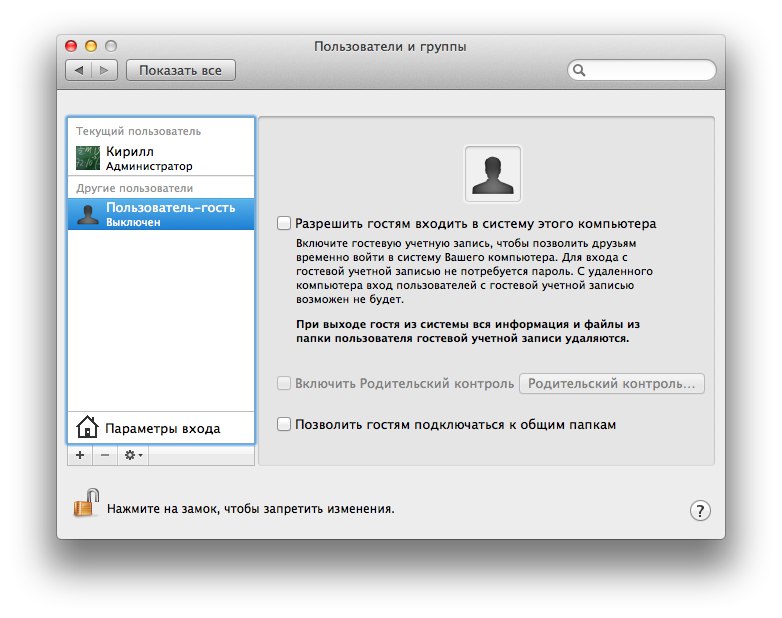
Task: Remove user with the minus button
Action: 105,455
